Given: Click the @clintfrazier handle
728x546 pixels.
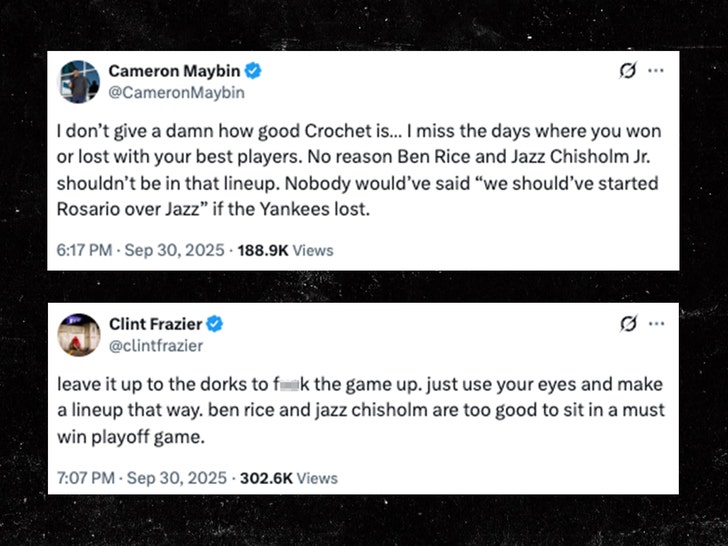Looking at the screenshot, I should [x=155, y=345].
